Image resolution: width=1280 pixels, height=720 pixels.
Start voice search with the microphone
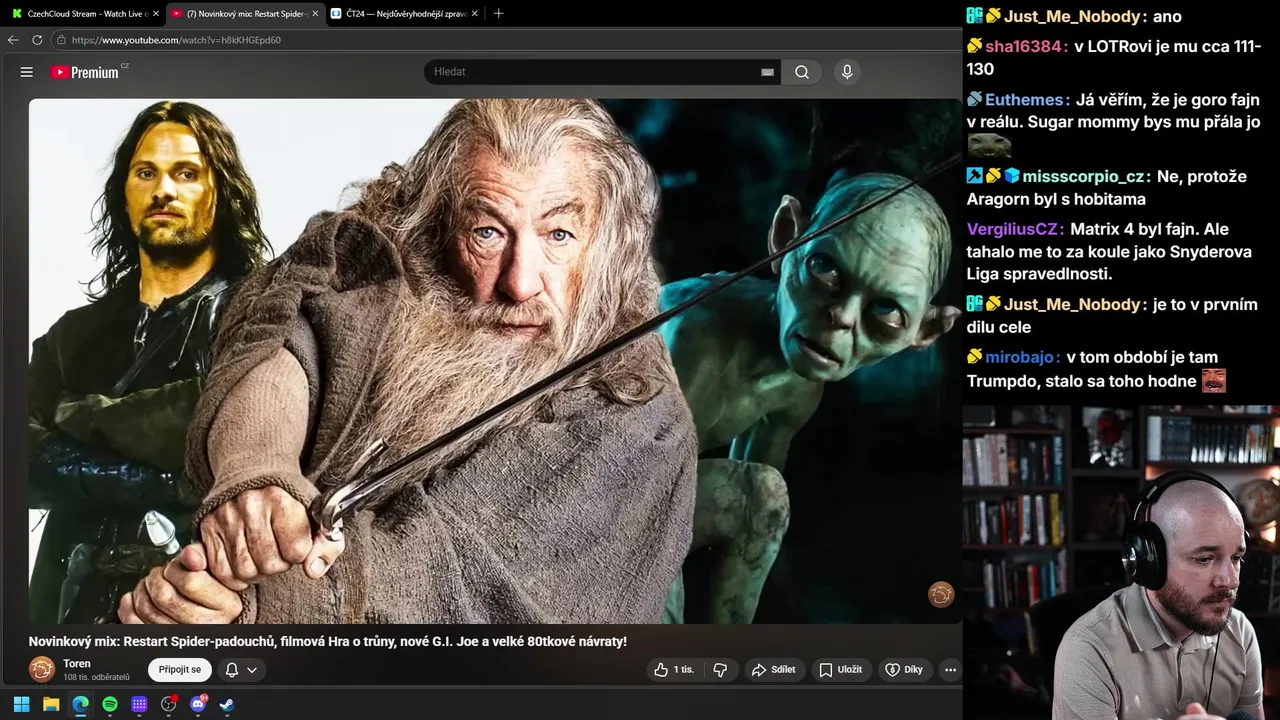pyautogui.click(x=847, y=72)
